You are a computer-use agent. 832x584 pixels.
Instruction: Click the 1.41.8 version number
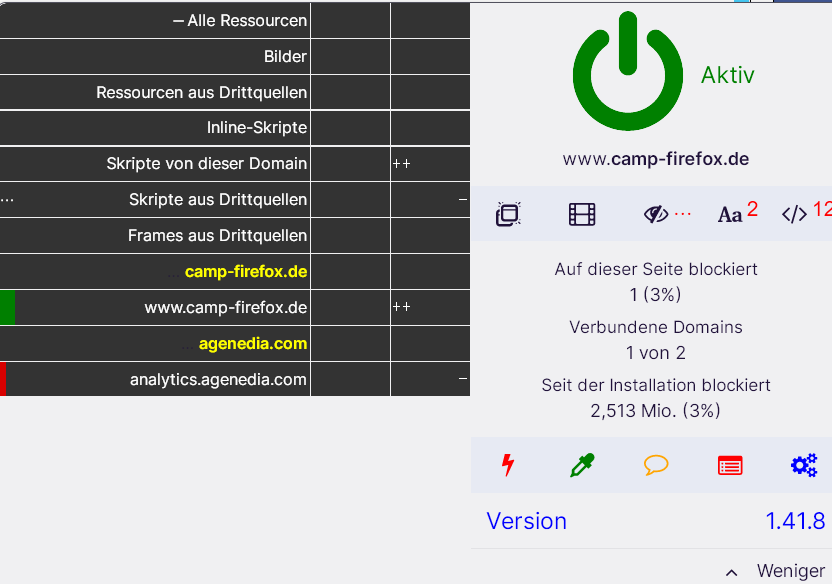coord(795,521)
